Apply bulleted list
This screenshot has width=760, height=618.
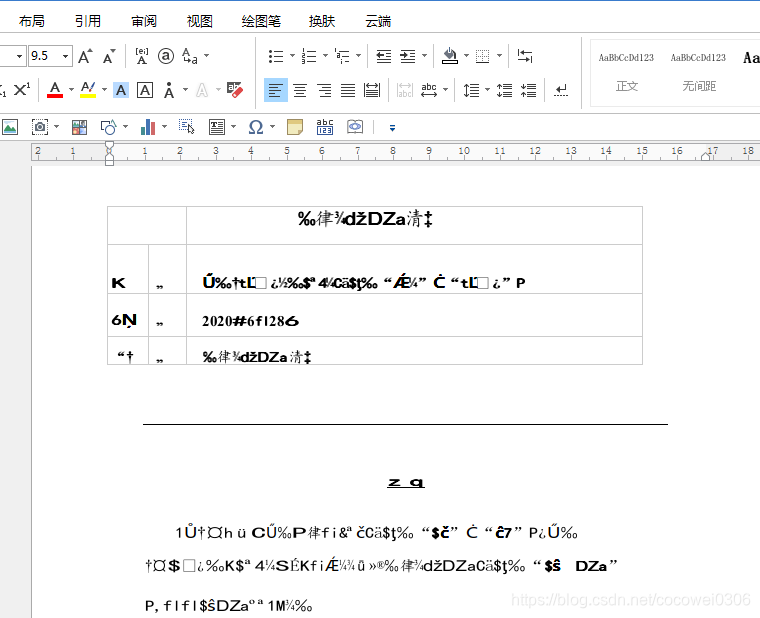tap(276, 56)
